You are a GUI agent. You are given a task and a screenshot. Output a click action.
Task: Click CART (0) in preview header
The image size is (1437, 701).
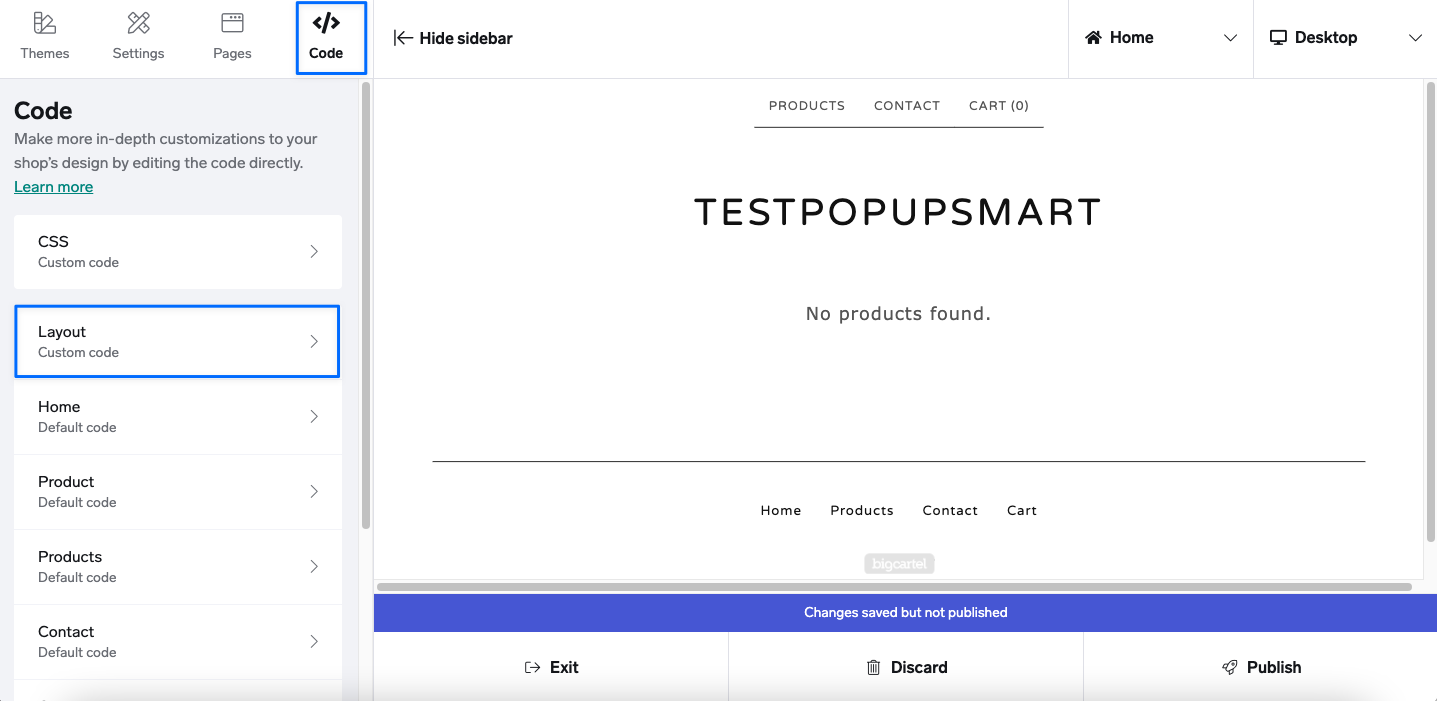[999, 105]
